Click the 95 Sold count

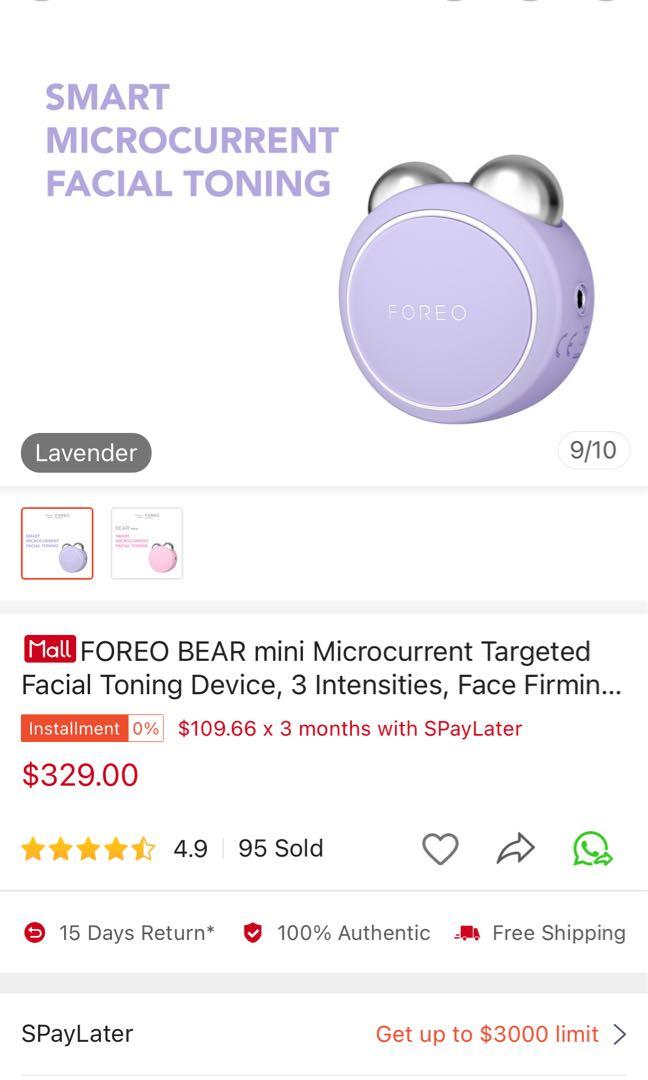pyautogui.click(x=280, y=848)
